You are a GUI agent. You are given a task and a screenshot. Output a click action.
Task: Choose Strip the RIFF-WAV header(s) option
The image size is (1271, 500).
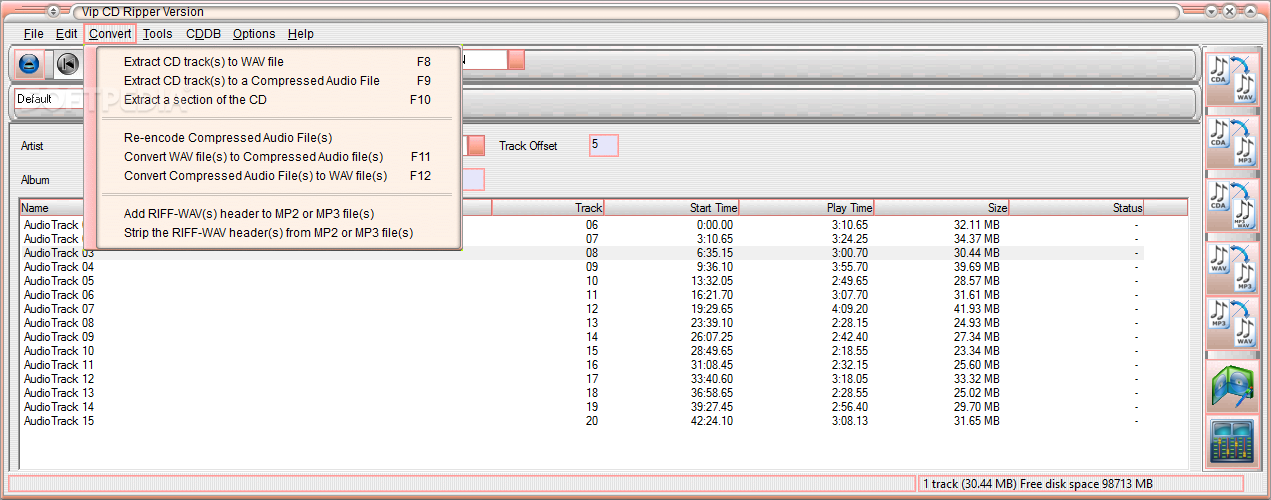coord(277,233)
